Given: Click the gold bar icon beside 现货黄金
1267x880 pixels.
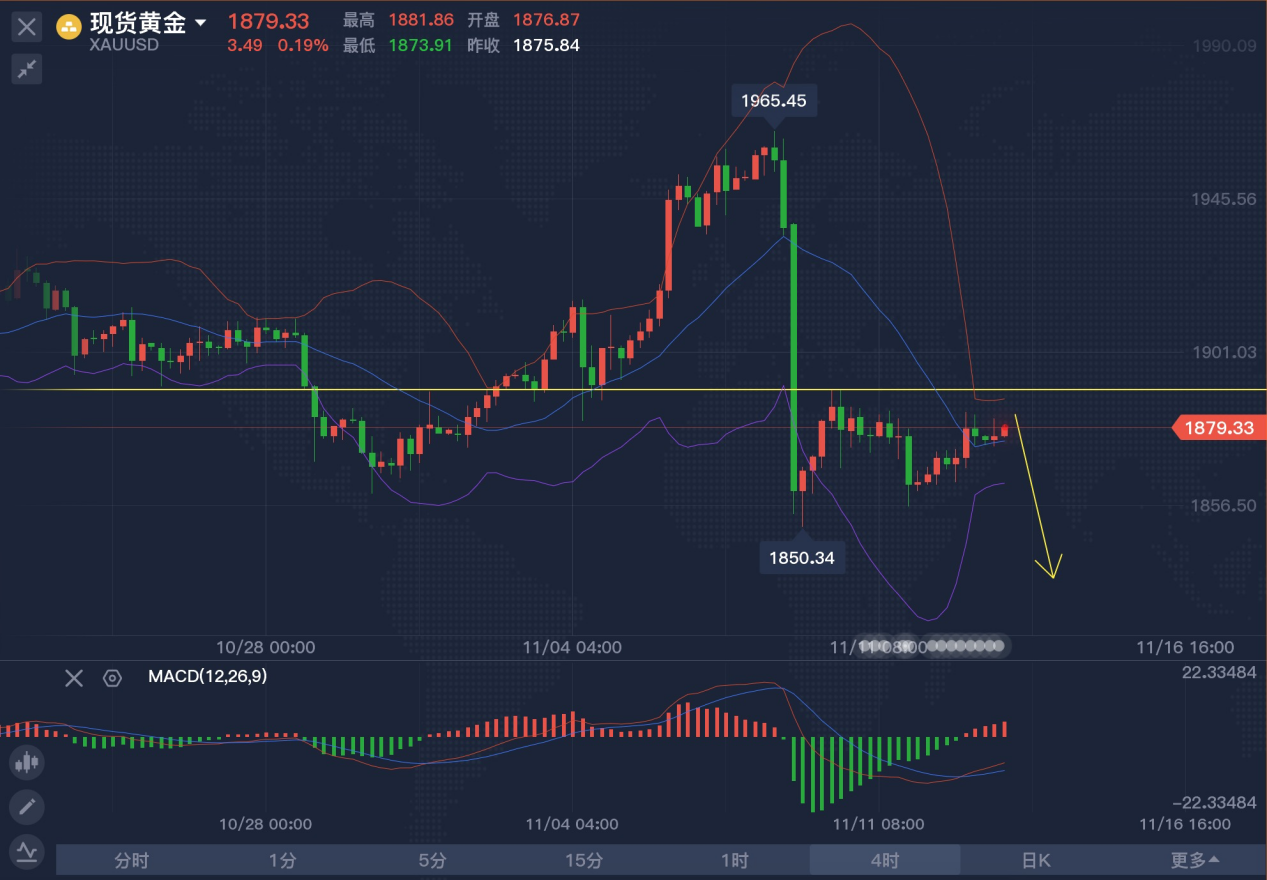Looking at the screenshot, I should tap(68, 27).
